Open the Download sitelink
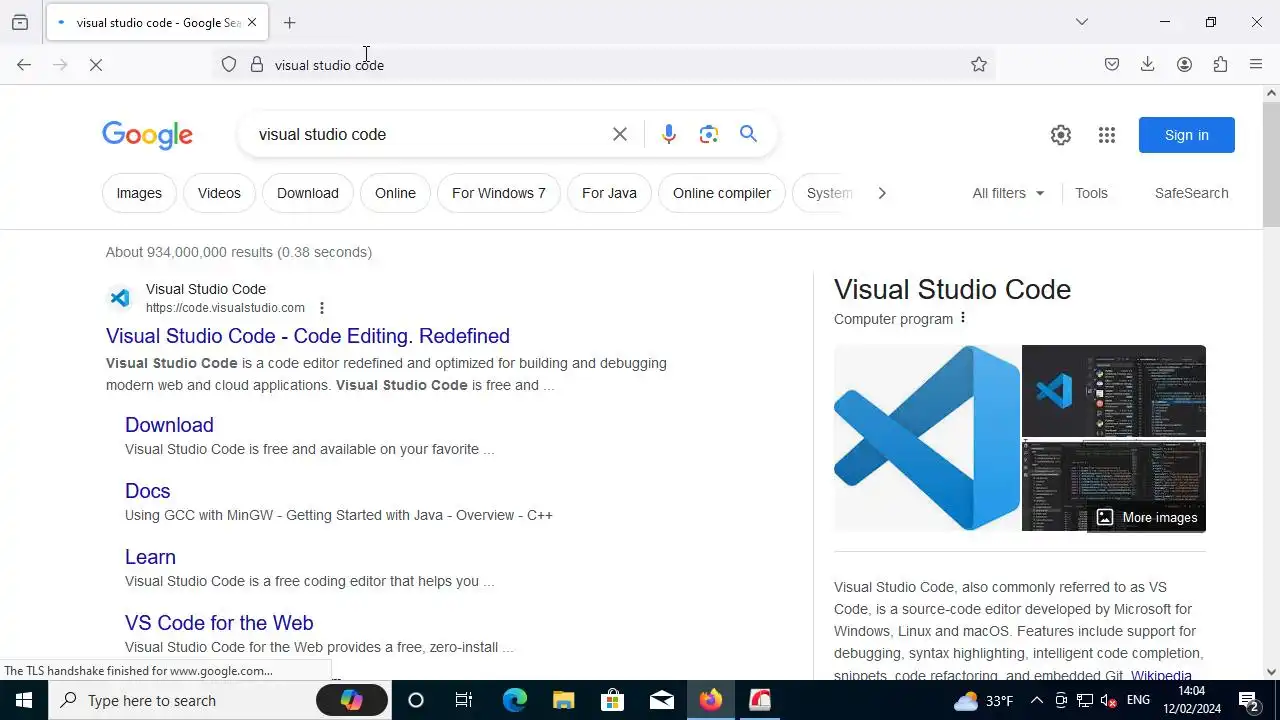 coord(169,425)
